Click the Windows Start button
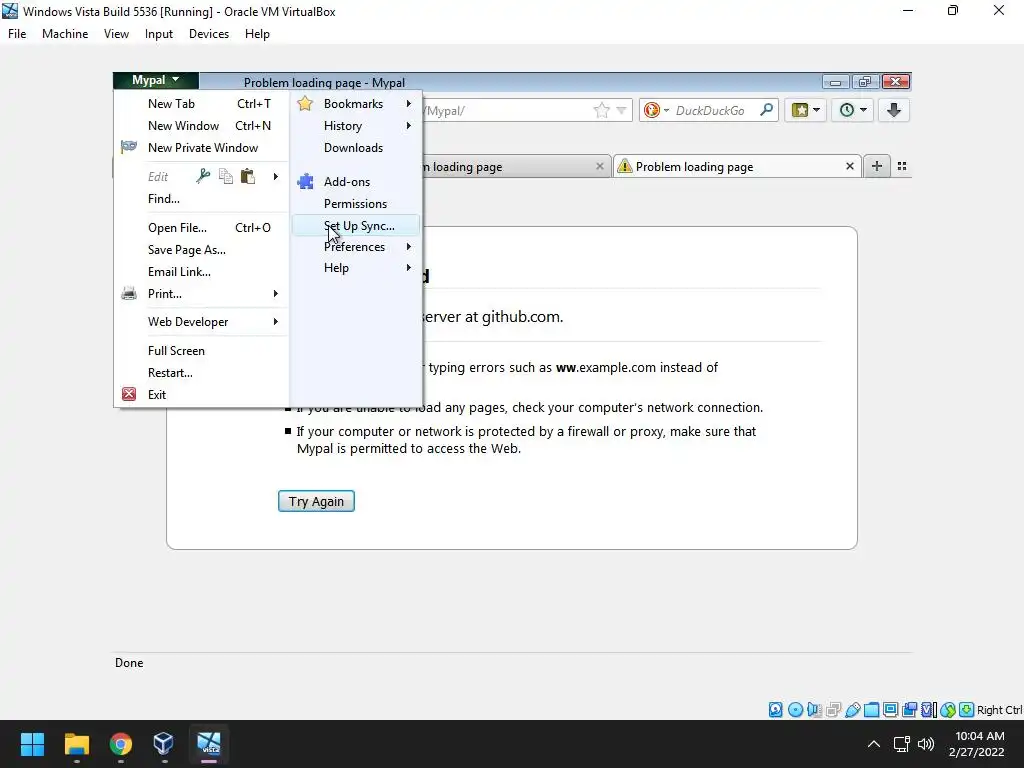The width and height of the screenshot is (1024, 768). [32, 744]
